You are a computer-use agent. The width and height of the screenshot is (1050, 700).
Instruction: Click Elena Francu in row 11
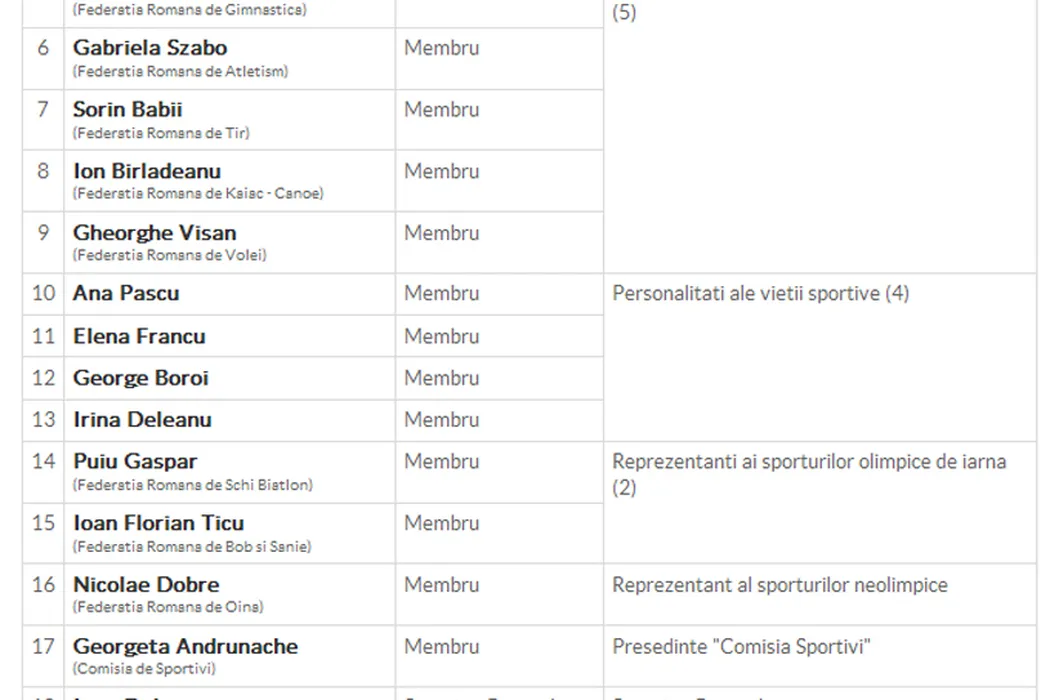point(139,336)
